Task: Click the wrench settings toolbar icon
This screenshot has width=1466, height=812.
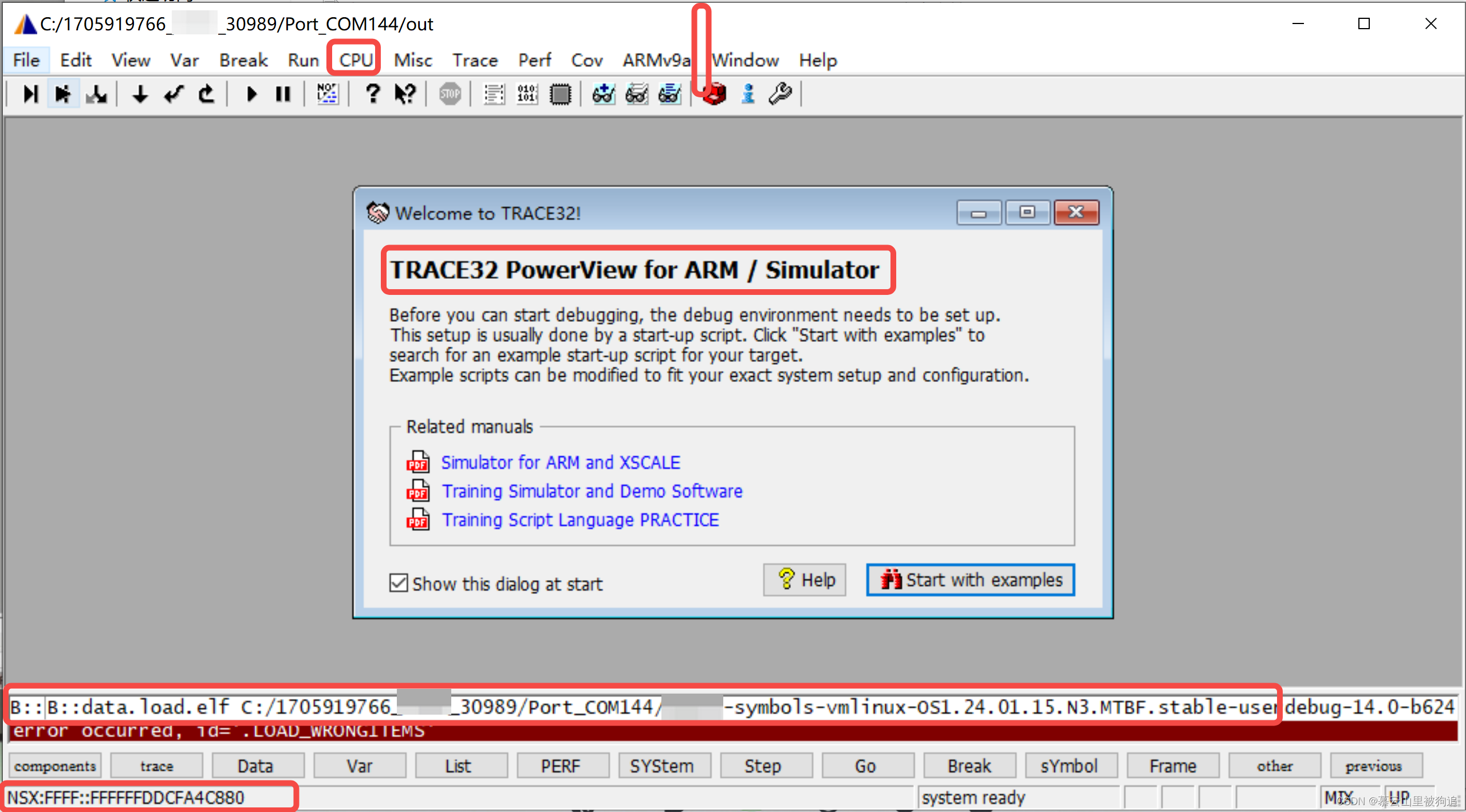Action: pos(780,94)
